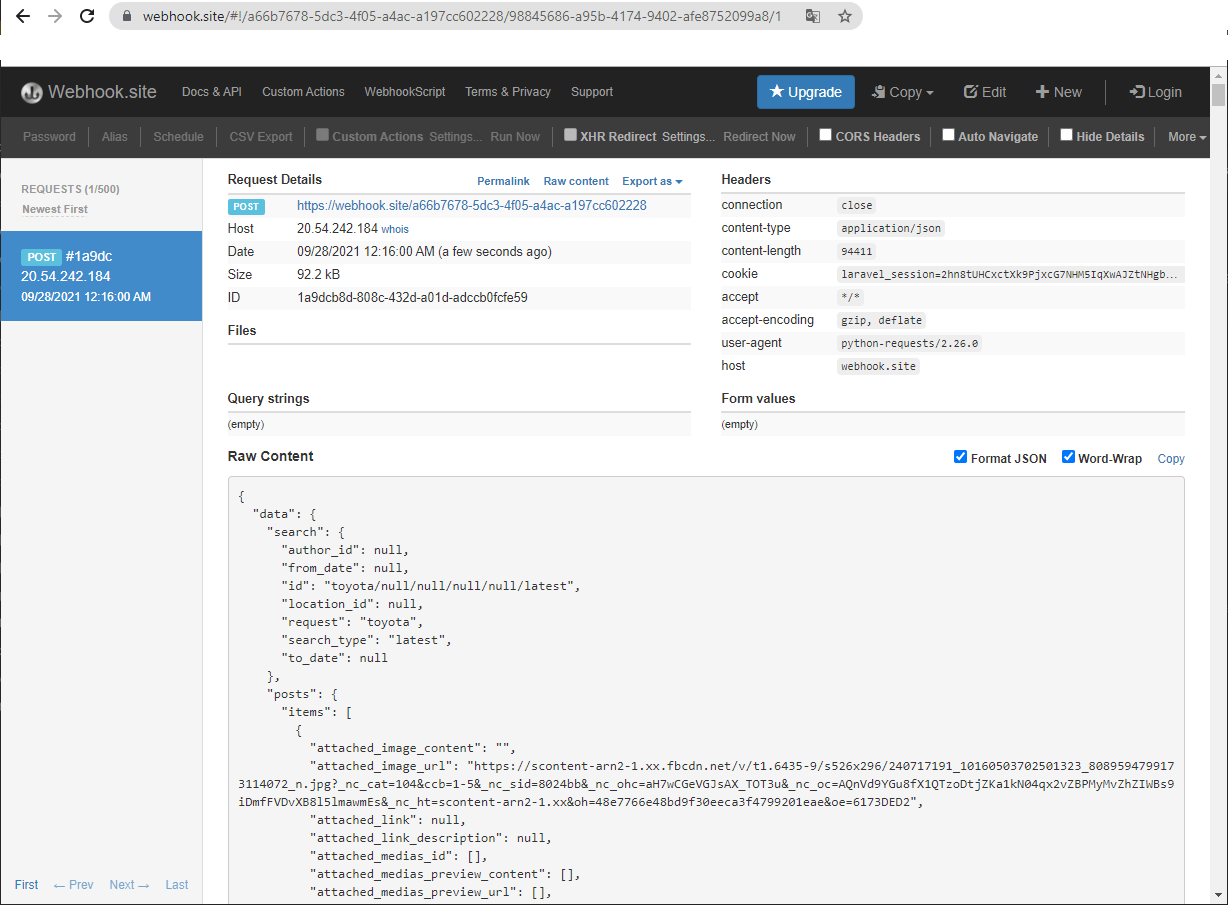Open Docs & API menu item
The width and height of the screenshot is (1228, 905).
tap(212, 92)
